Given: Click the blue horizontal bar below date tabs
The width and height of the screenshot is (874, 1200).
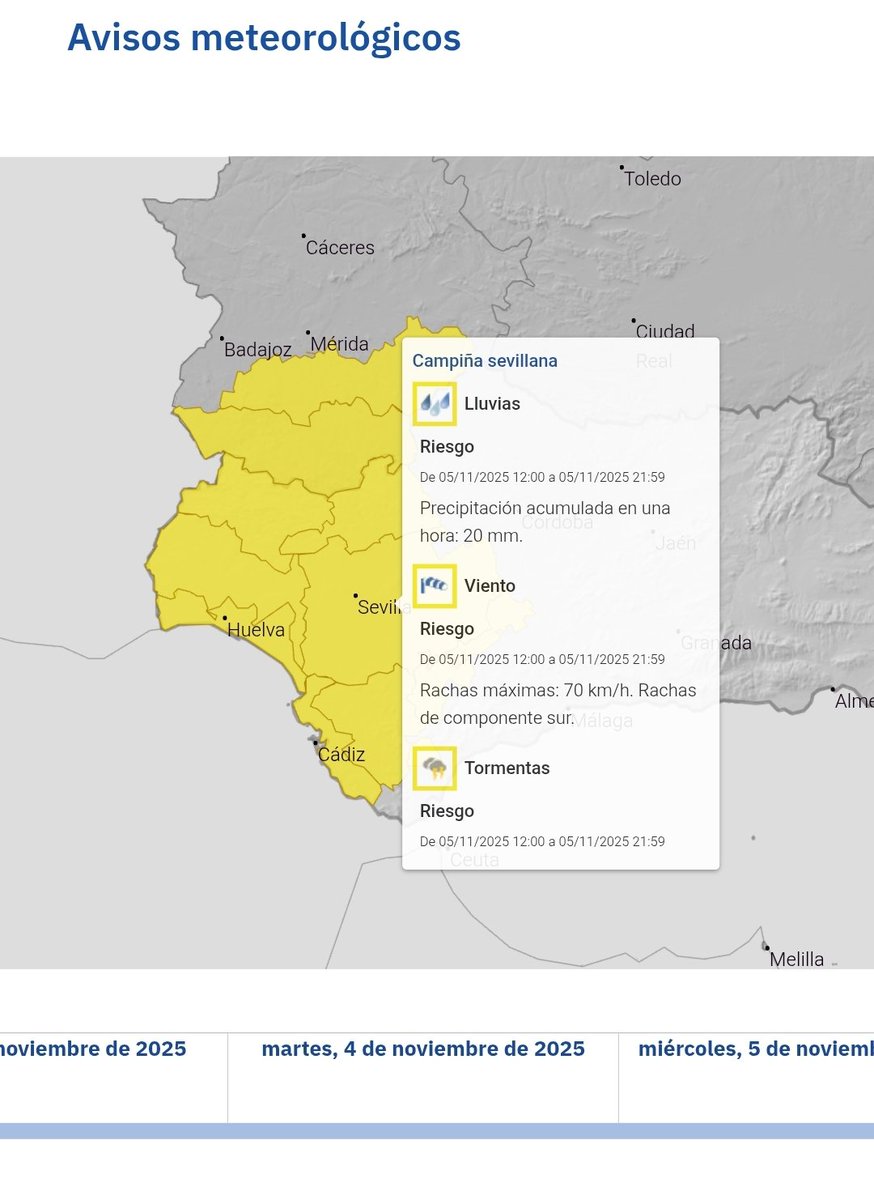Looking at the screenshot, I should 437,1131.
